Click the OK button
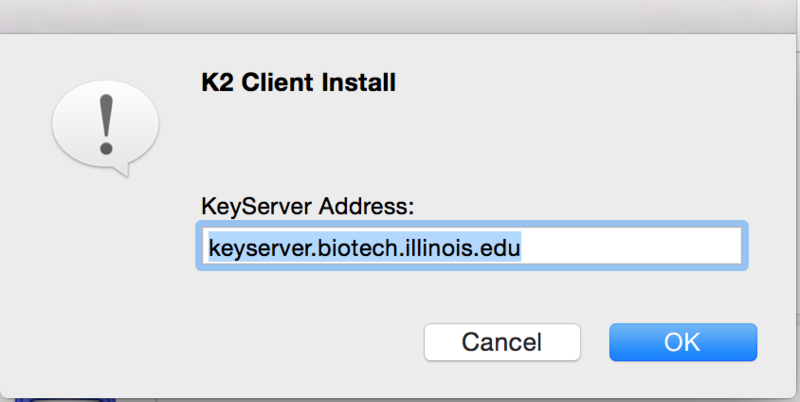This screenshot has height=402, width=800. [682, 342]
